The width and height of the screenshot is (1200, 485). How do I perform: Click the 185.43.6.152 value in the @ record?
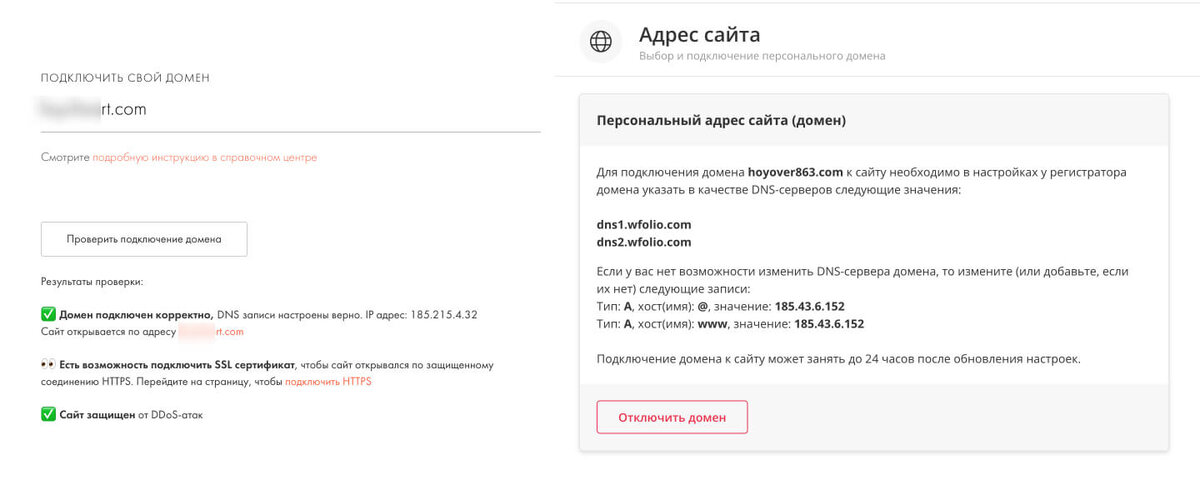tap(810, 306)
